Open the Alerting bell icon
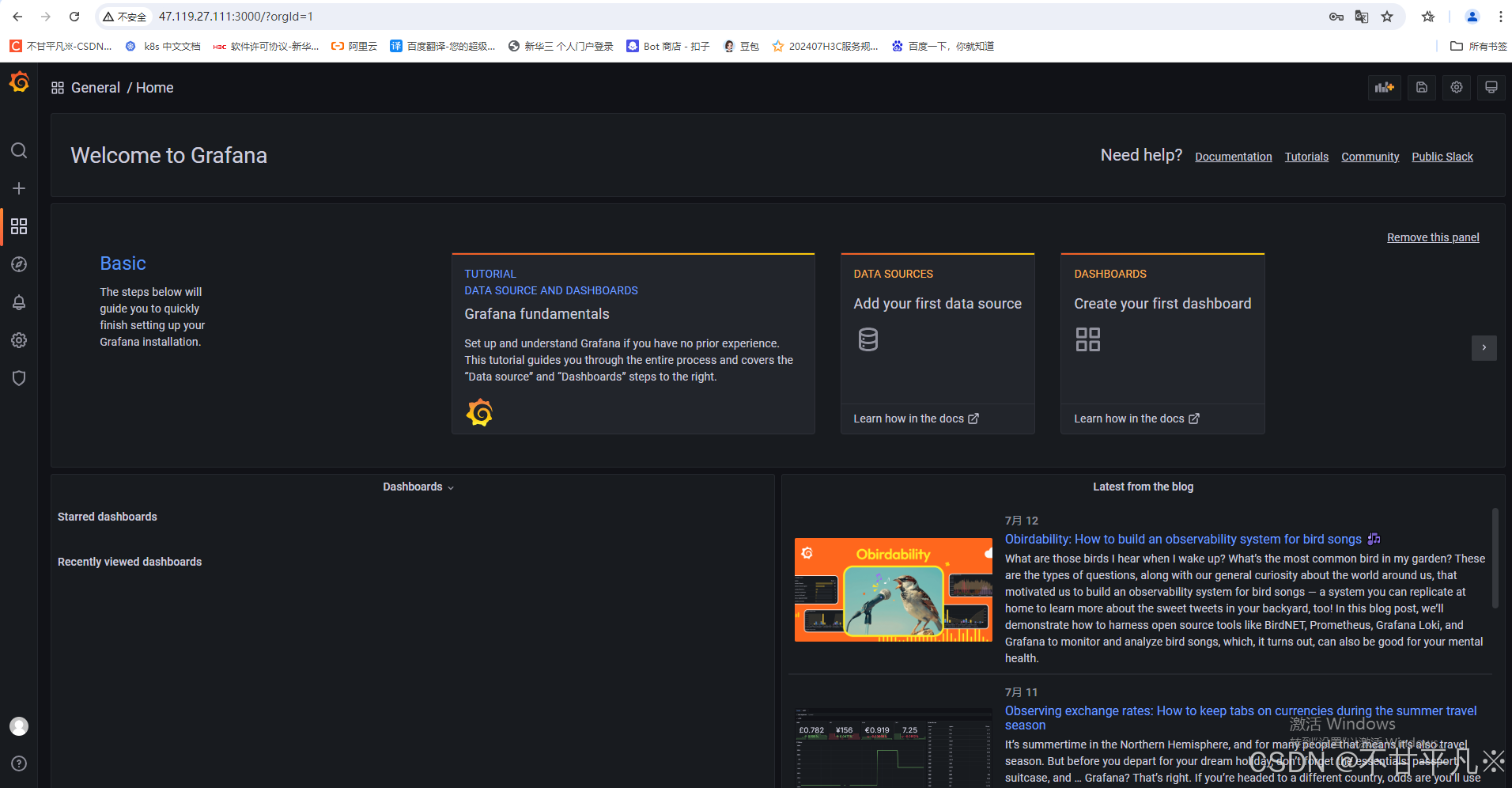The width and height of the screenshot is (1512, 788). coord(19,302)
